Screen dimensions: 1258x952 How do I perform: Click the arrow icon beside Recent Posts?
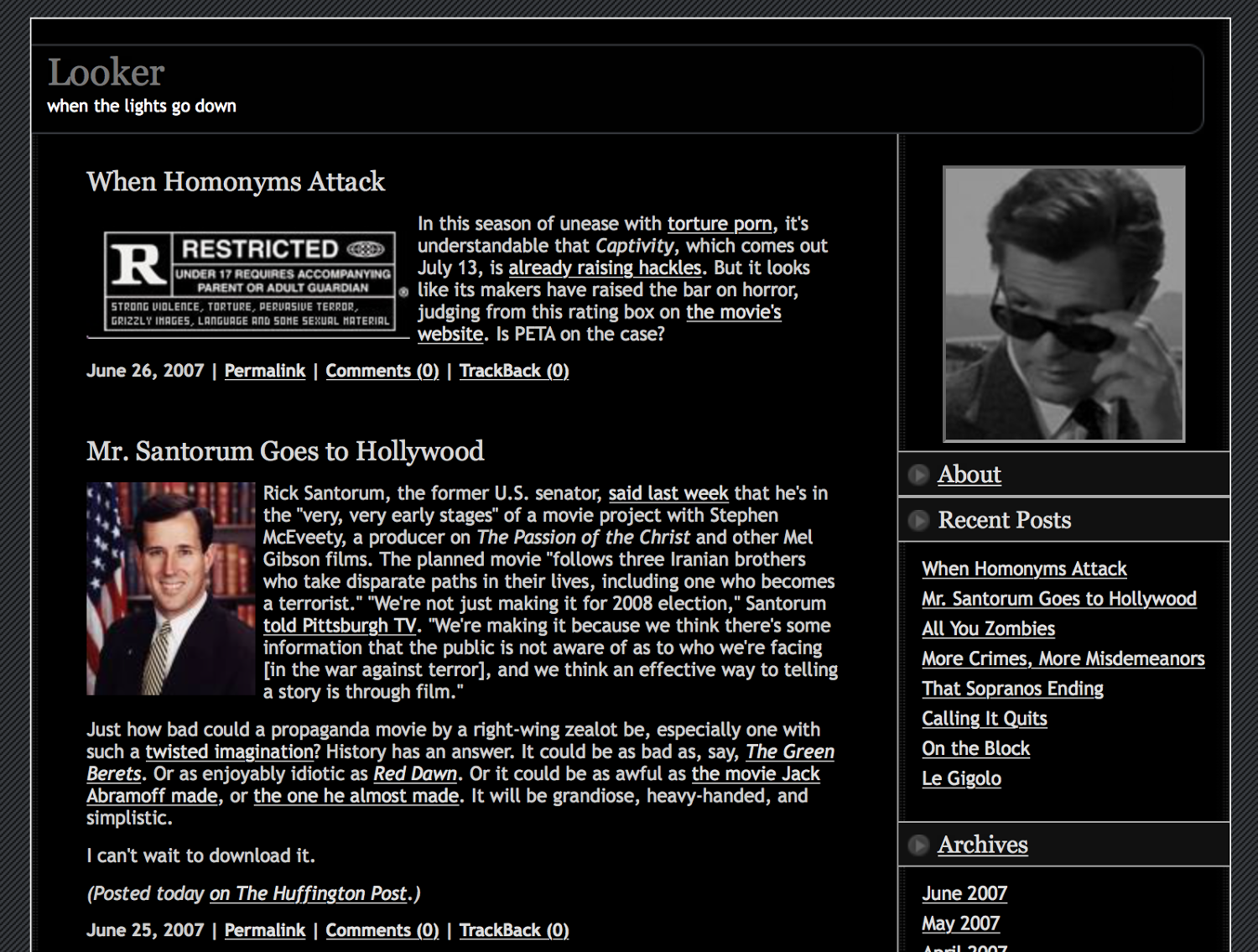[x=918, y=521]
